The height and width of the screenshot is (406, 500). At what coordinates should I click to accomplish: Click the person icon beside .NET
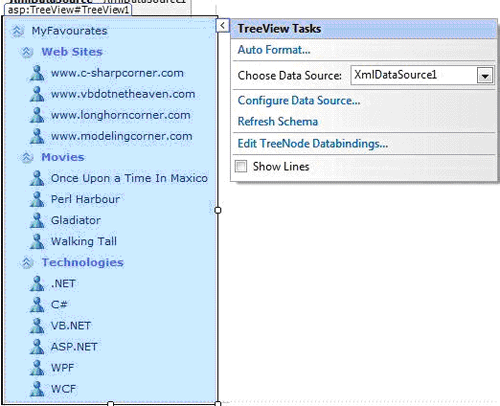(37, 283)
